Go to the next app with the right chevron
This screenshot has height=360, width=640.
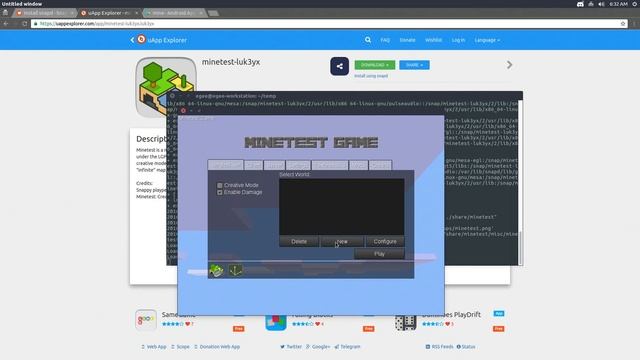[x=509, y=65]
